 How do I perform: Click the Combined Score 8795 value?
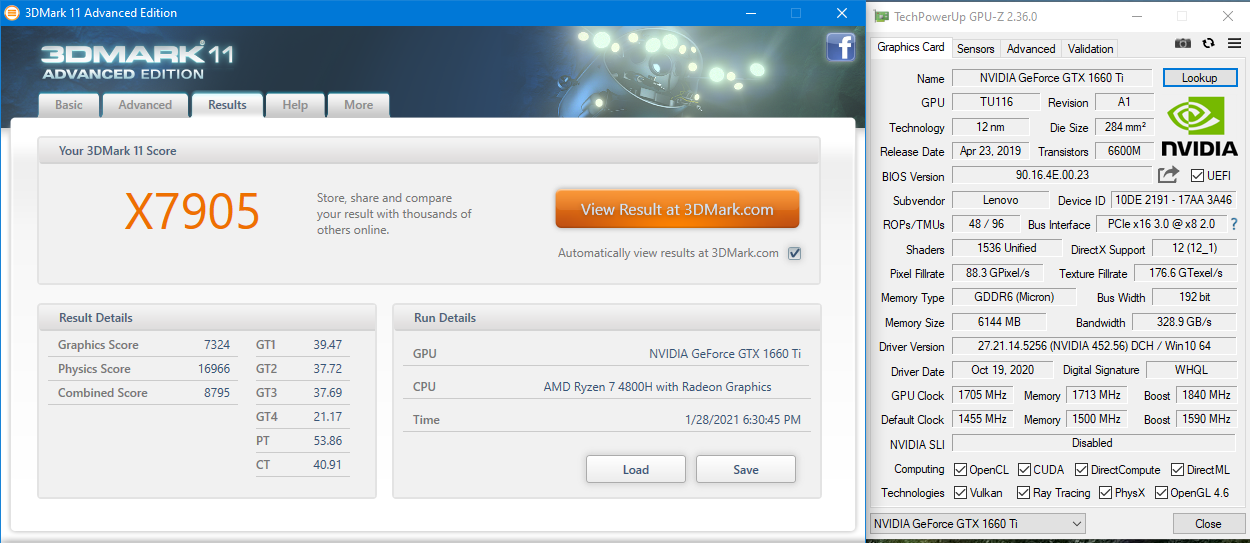coord(217,393)
